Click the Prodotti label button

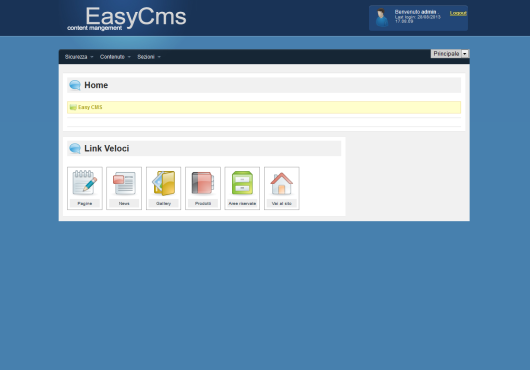pyautogui.click(x=203, y=203)
